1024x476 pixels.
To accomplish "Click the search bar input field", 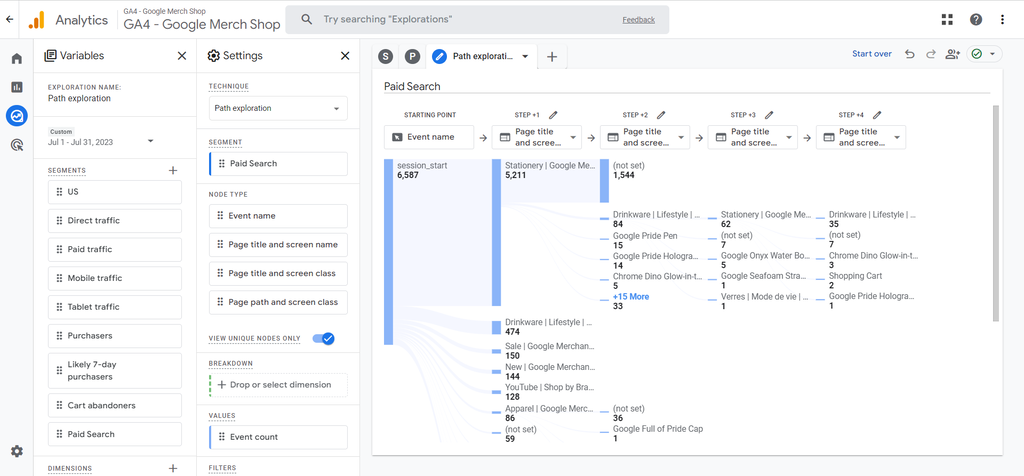I will [x=470, y=19].
